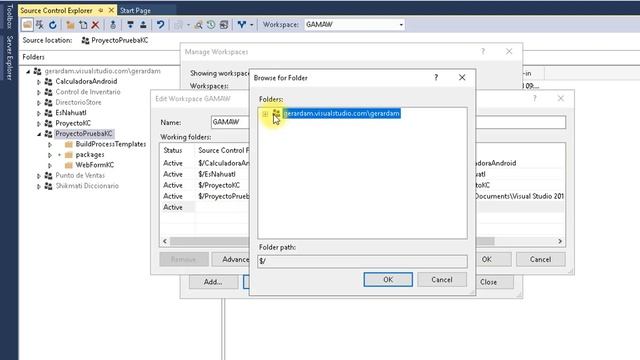640x360 pixels.
Task: Click the team icon beside Source location
Action: pyautogui.click(x=85, y=40)
